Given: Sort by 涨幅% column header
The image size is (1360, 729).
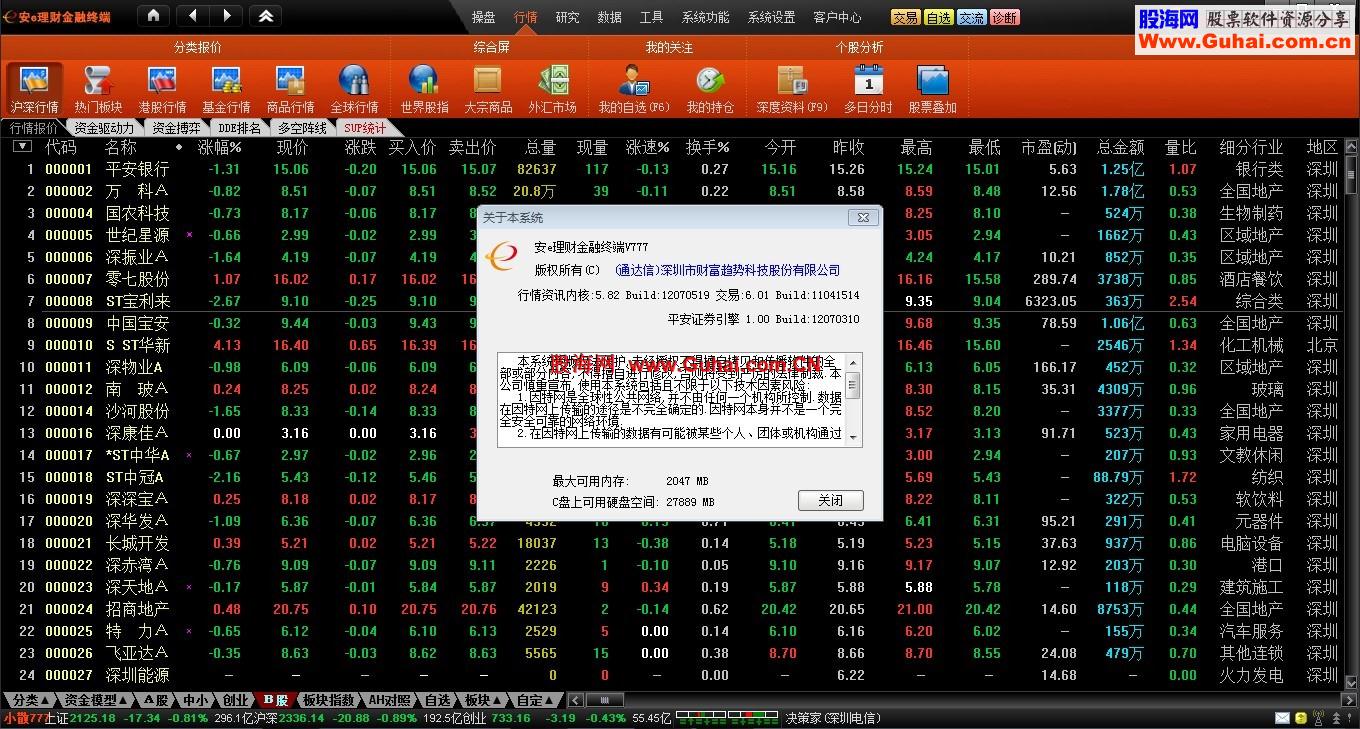Looking at the screenshot, I should (219, 147).
